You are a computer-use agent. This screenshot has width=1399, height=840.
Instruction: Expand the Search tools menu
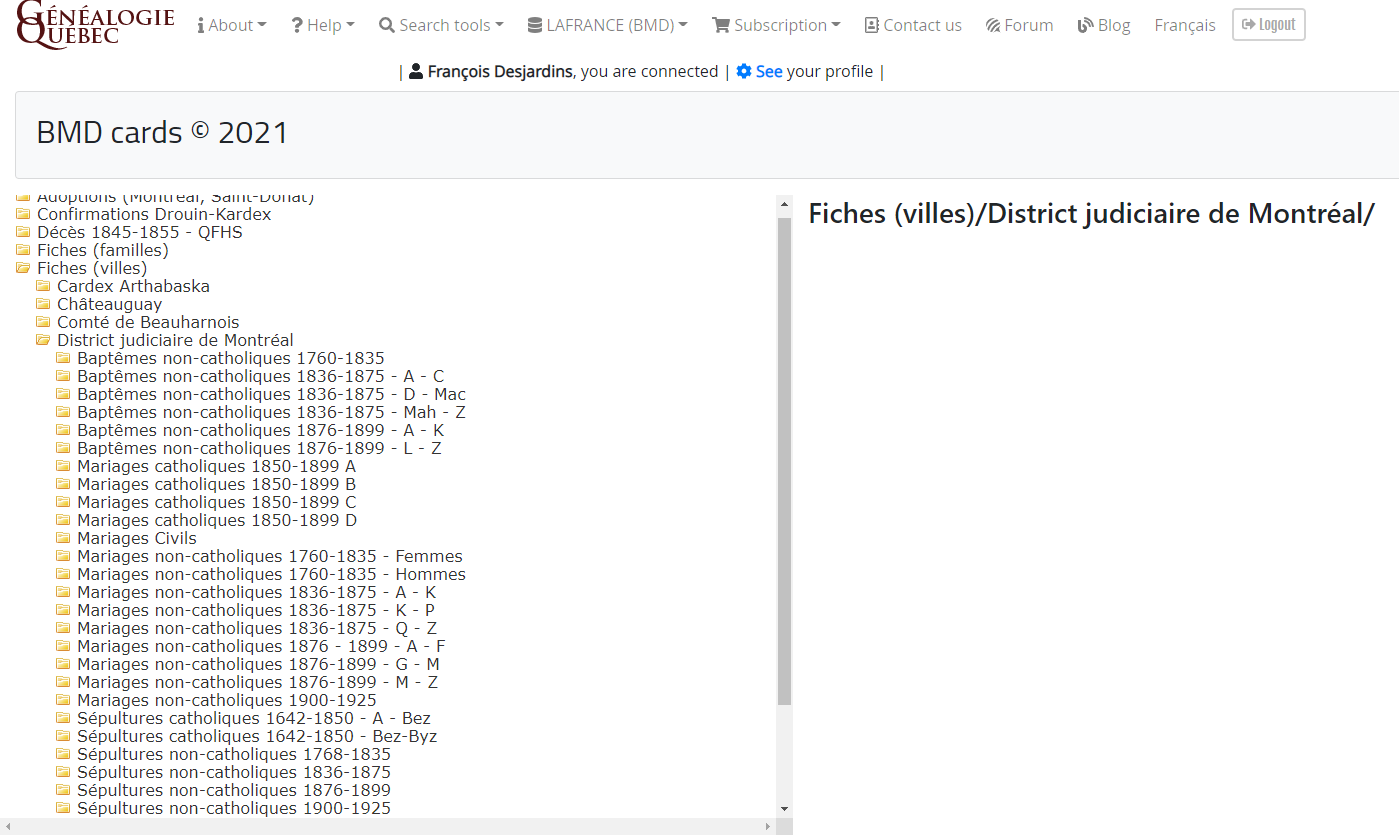point(441,25)
